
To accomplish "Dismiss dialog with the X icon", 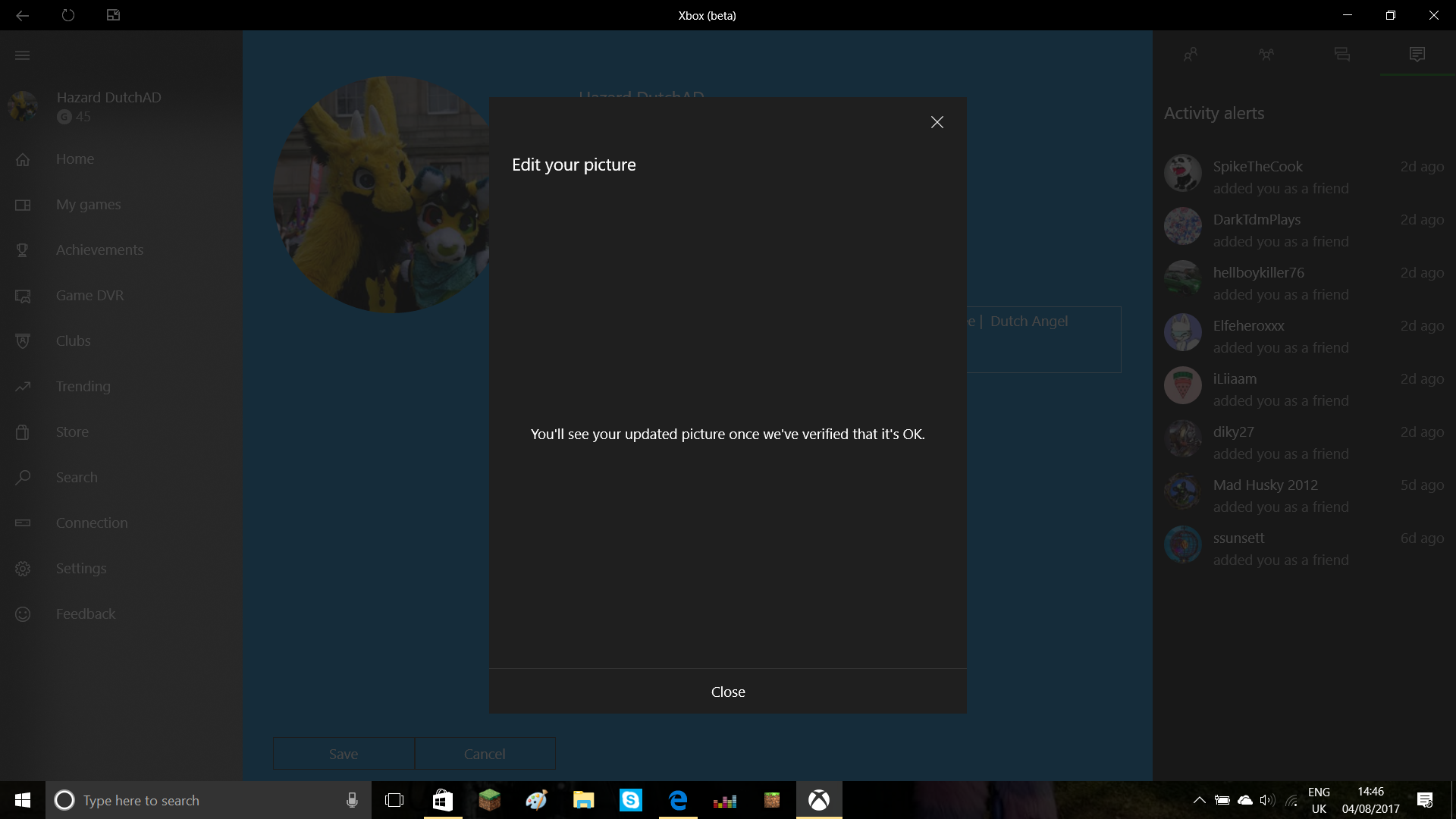I will point(937,122).
